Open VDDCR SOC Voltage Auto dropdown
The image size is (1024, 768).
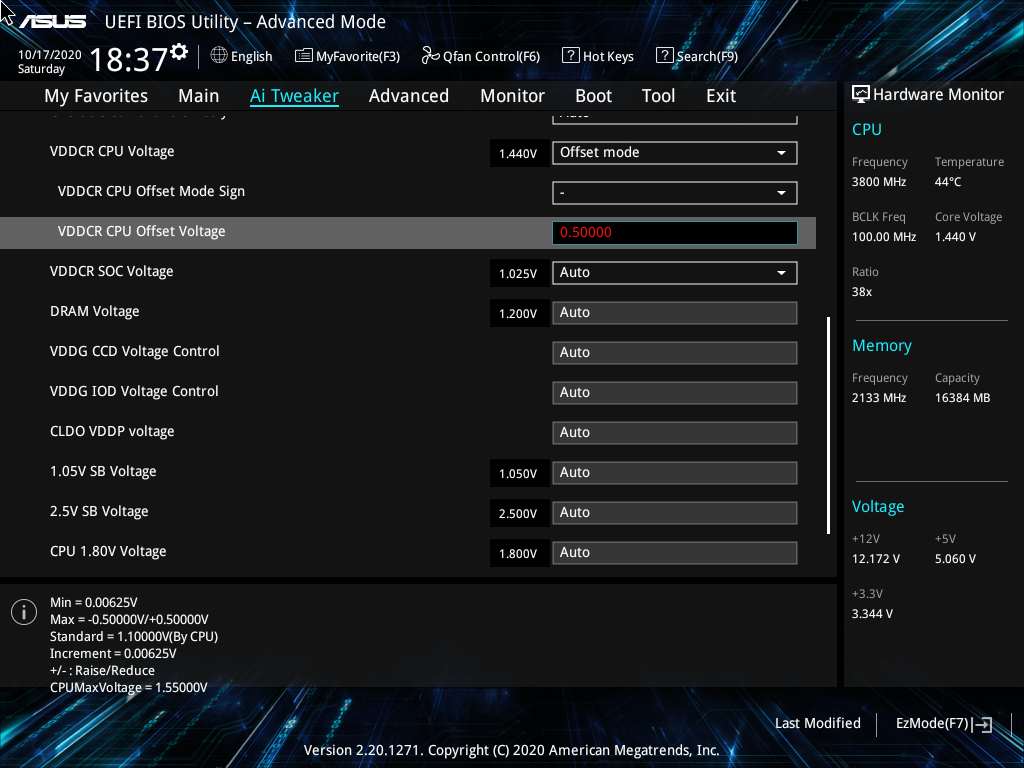point(675,273)
